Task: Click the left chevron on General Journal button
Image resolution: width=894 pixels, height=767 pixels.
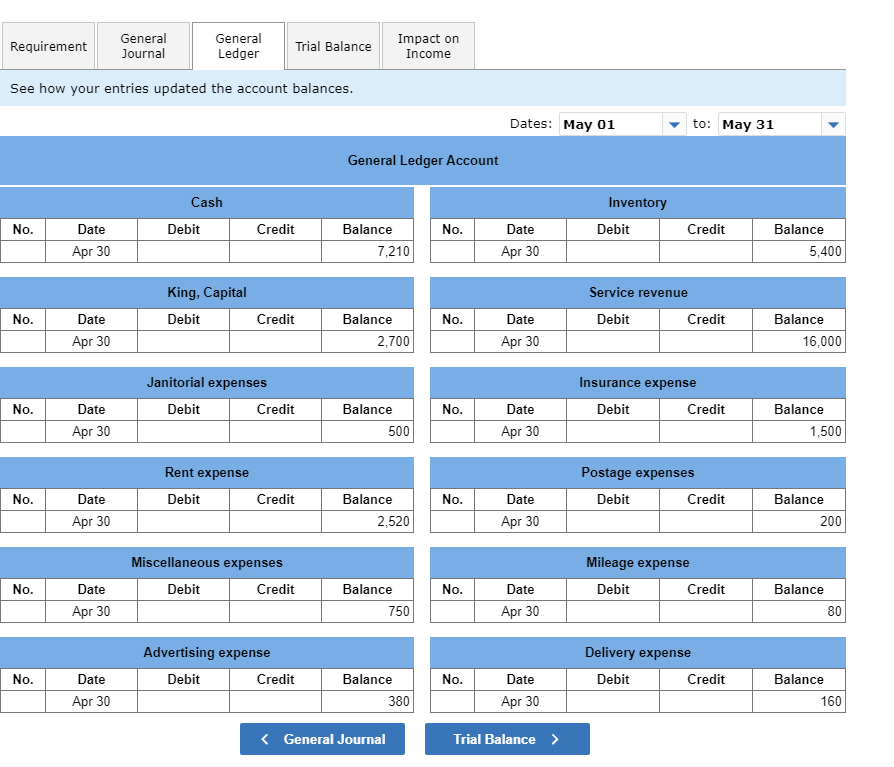Action: [265, 739]
